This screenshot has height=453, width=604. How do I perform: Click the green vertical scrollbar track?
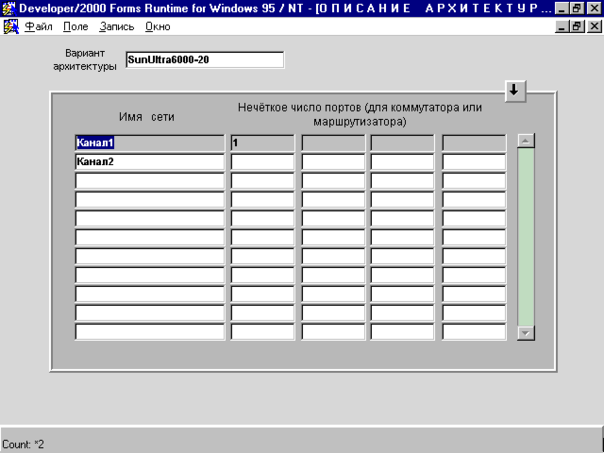(526, 237)
